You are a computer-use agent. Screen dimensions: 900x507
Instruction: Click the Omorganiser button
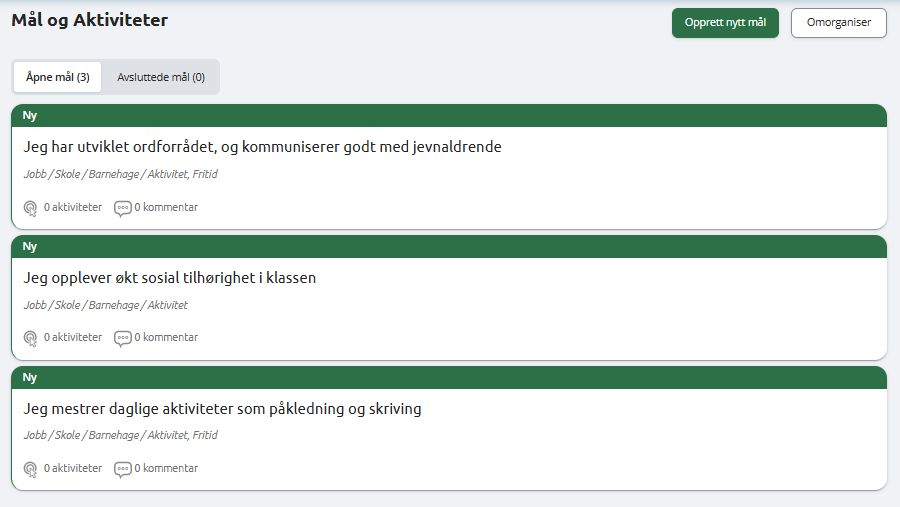(839, 23)
